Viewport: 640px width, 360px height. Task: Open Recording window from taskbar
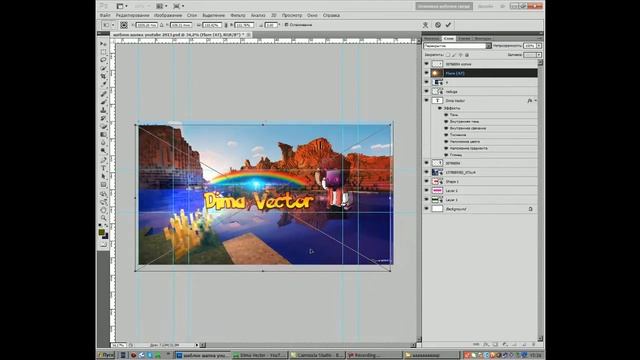point(373,355)
